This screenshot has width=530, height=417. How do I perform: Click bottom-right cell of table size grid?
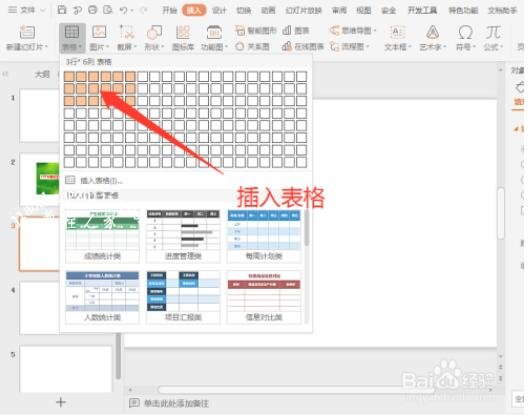(x=302, y=162)
